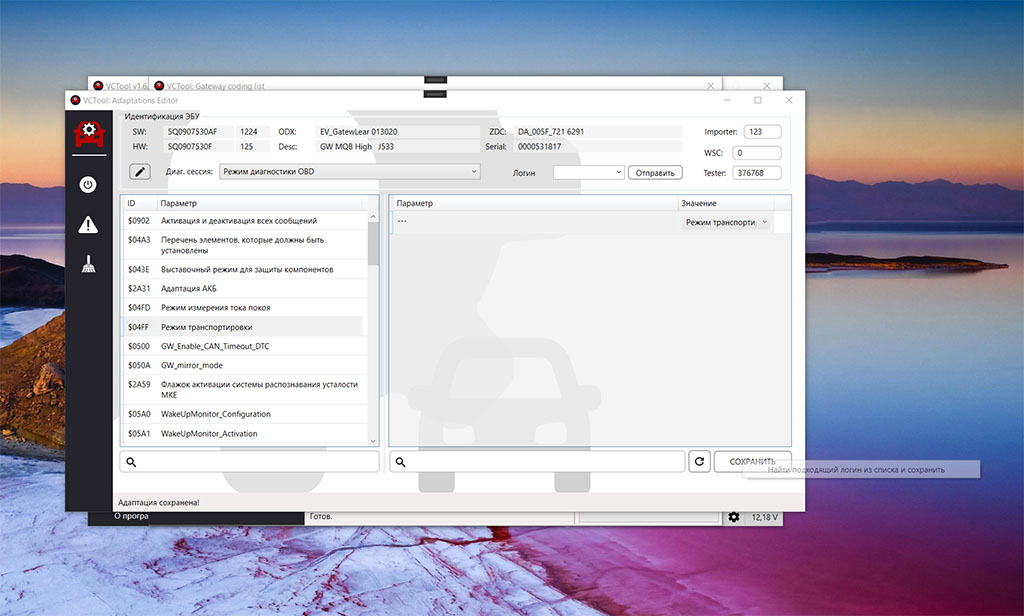Open the warning triangle icon in the sidebar

88,224
